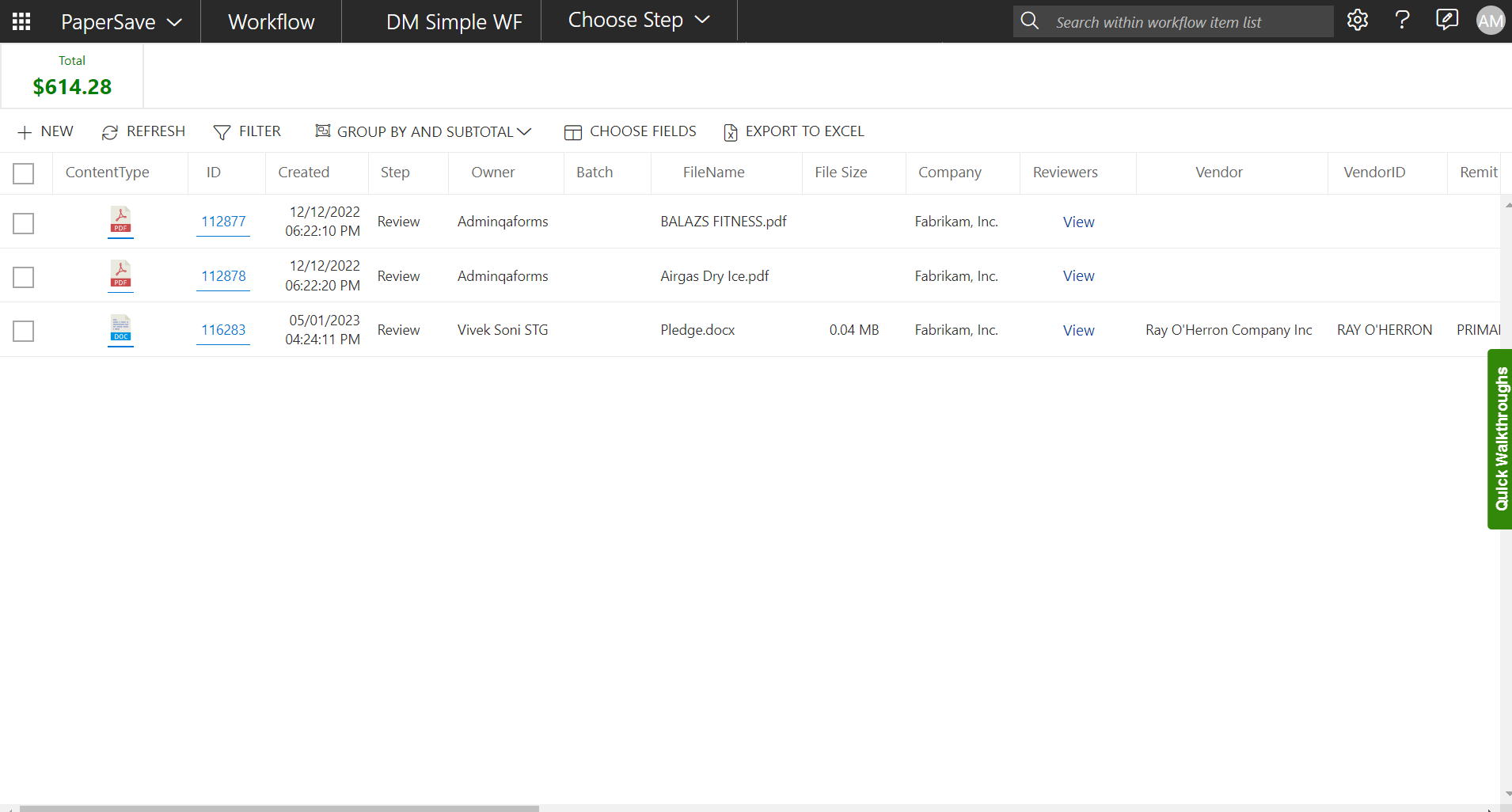Screen dimensions: 1512x812
Task: Check the row for item 116283
Action: 24,331
